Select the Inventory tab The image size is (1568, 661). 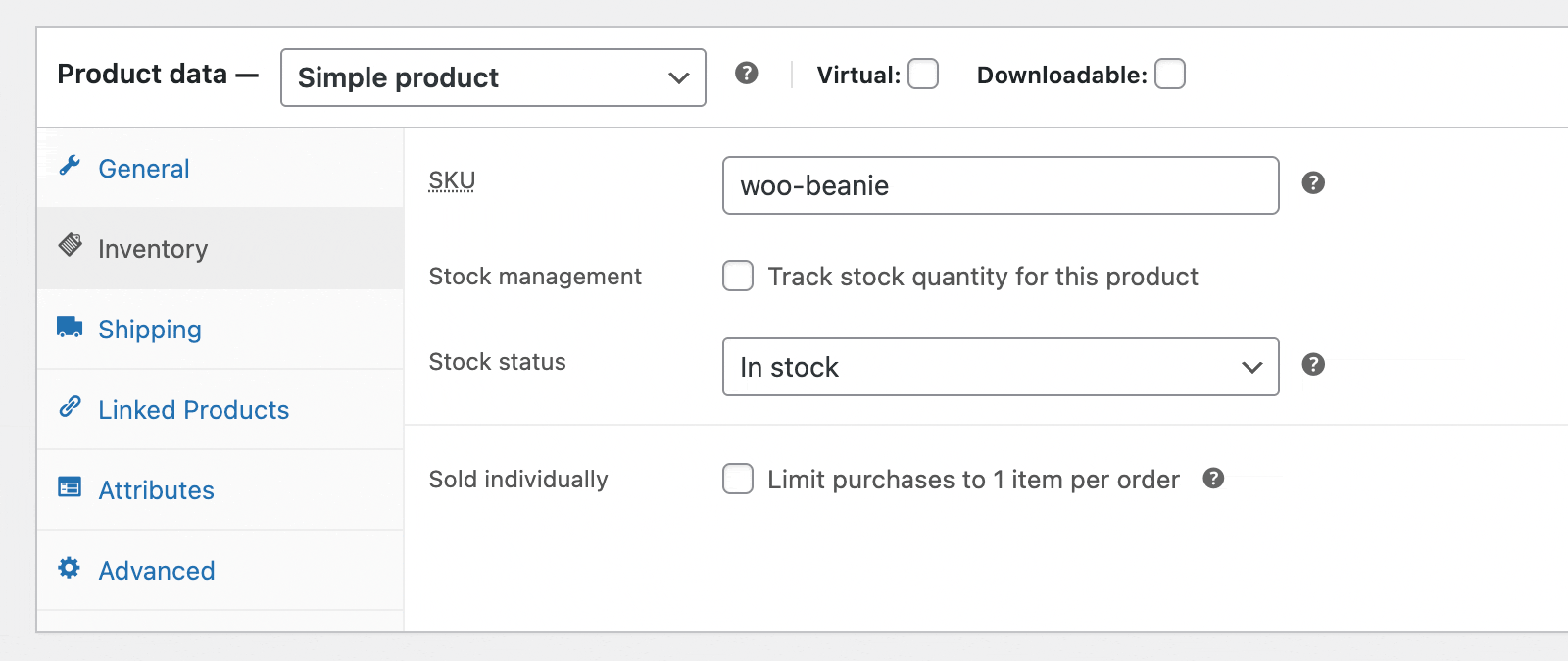point(220,248)
